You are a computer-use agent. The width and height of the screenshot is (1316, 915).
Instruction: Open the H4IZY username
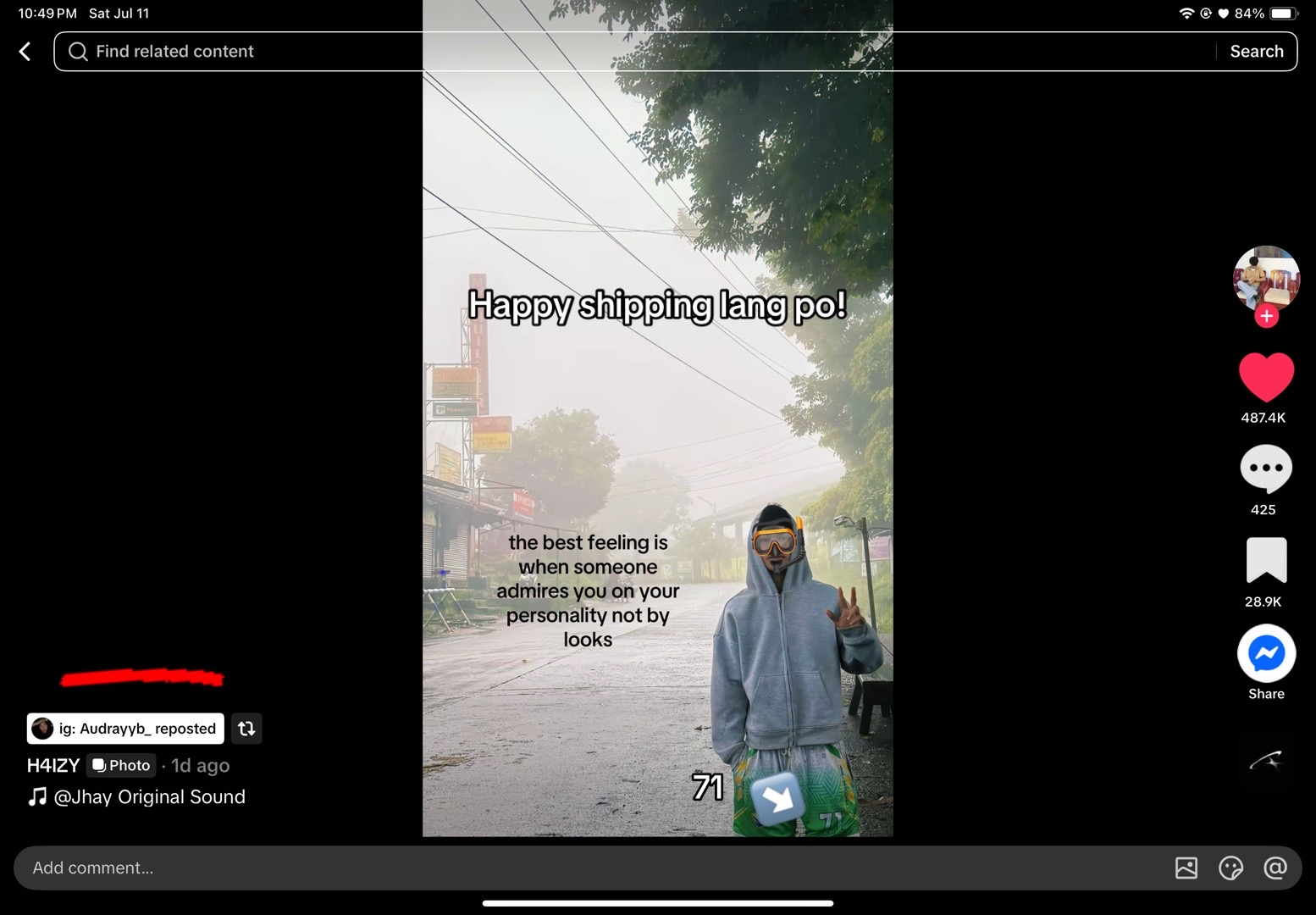click(x=53, y=766)
